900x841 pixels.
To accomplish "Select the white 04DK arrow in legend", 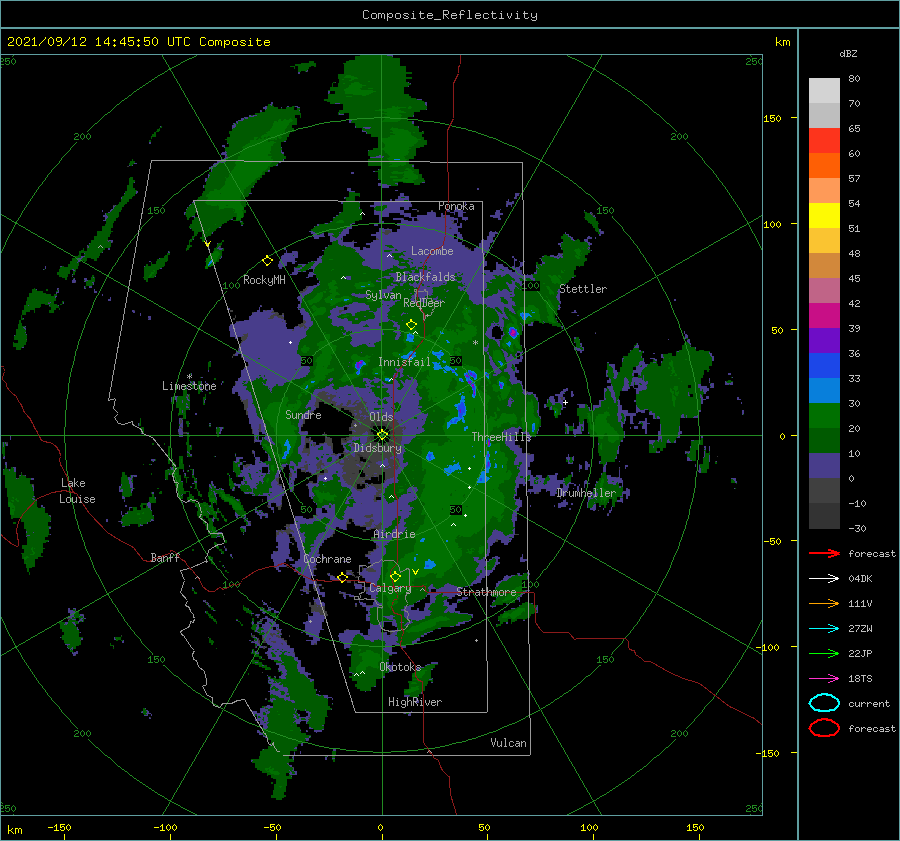I will coord(824,578).
